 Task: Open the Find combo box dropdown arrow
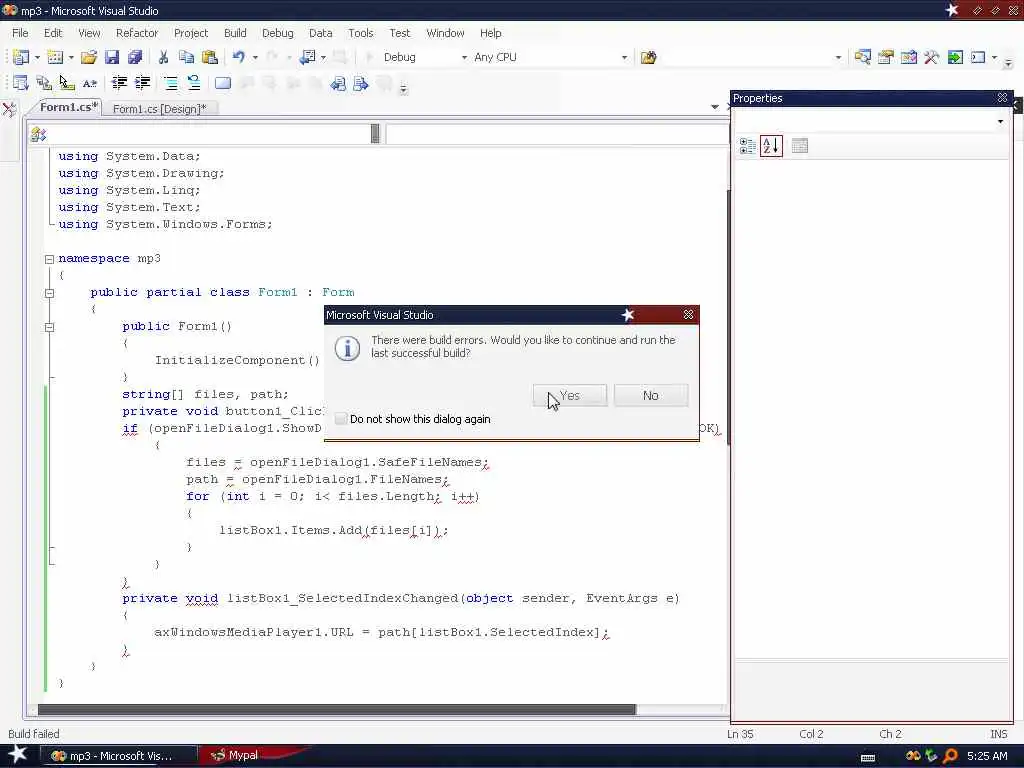tap(839, 57)
